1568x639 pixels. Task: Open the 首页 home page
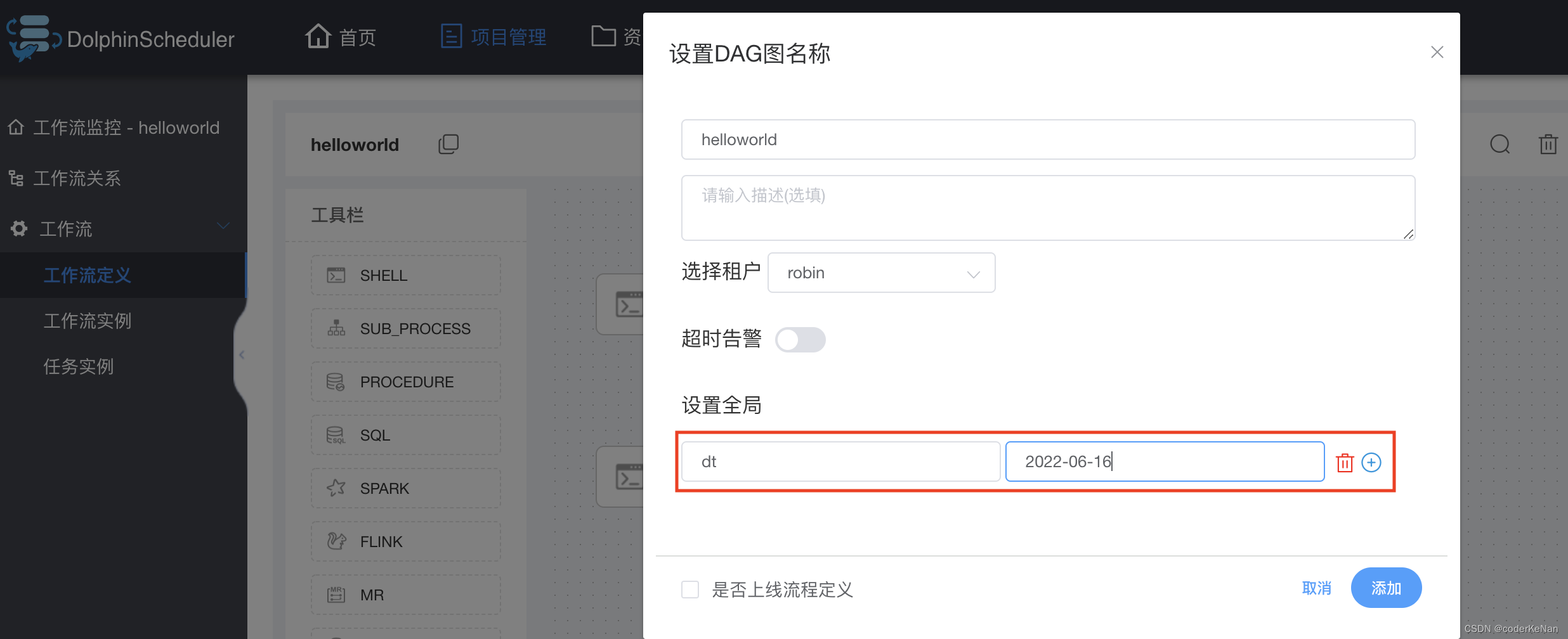tap(341, 37)
